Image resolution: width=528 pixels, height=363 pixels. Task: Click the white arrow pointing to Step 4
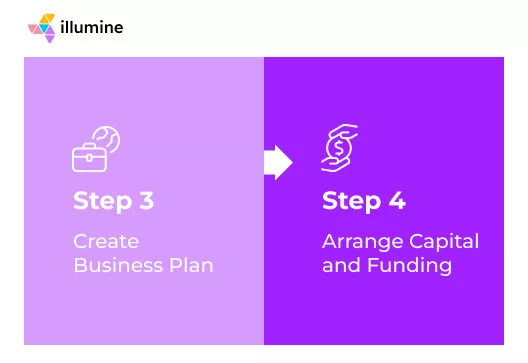pos(278,162)
